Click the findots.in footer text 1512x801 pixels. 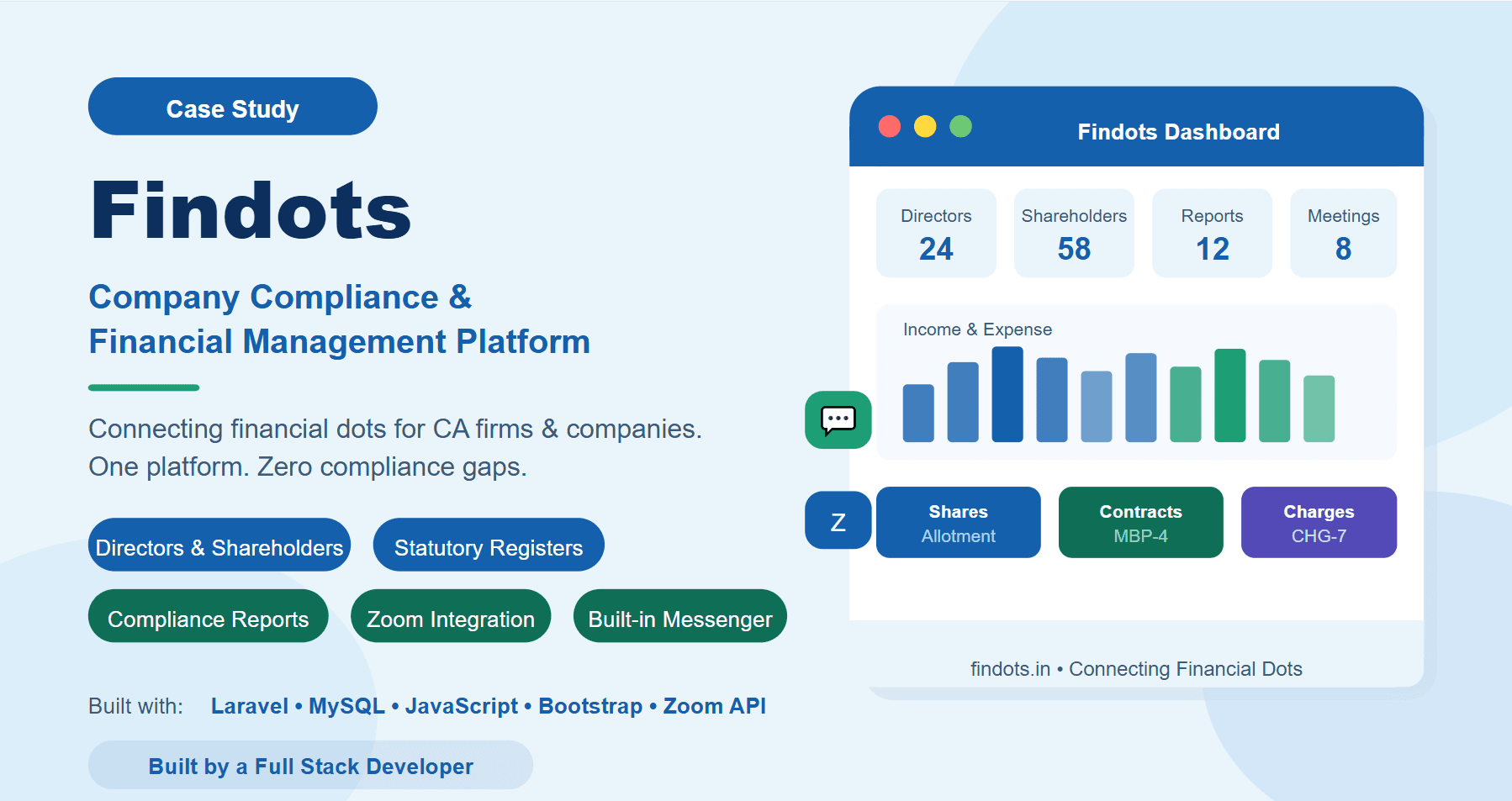[x=1136, y=669]
